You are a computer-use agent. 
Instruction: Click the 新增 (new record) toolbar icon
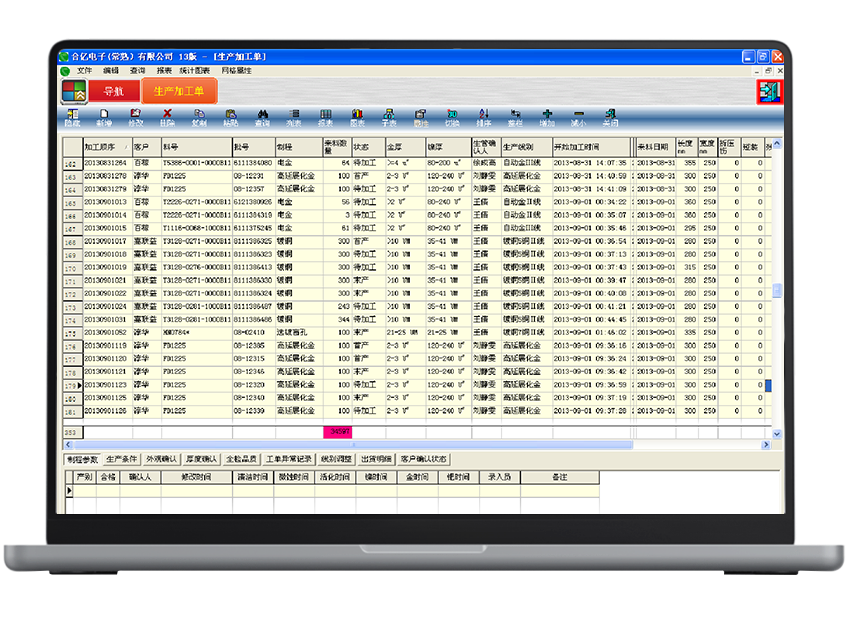tap(104, 117)
